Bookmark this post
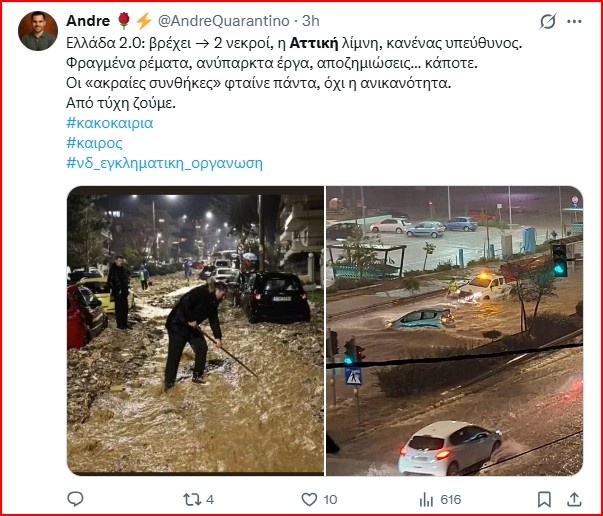Screen dimensions: 603x516 (544, 499)
